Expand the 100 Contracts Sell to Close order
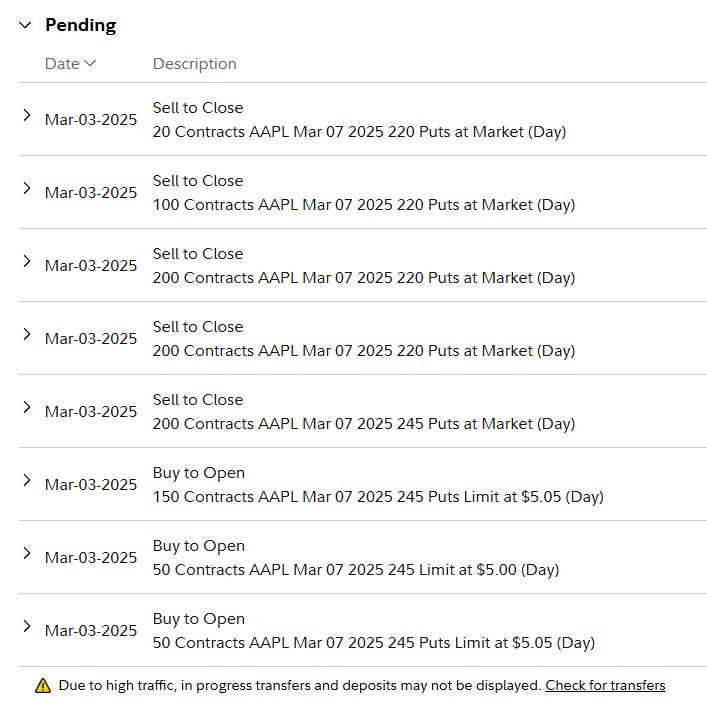This screenshot has height=701, width=707. point(27,188)
